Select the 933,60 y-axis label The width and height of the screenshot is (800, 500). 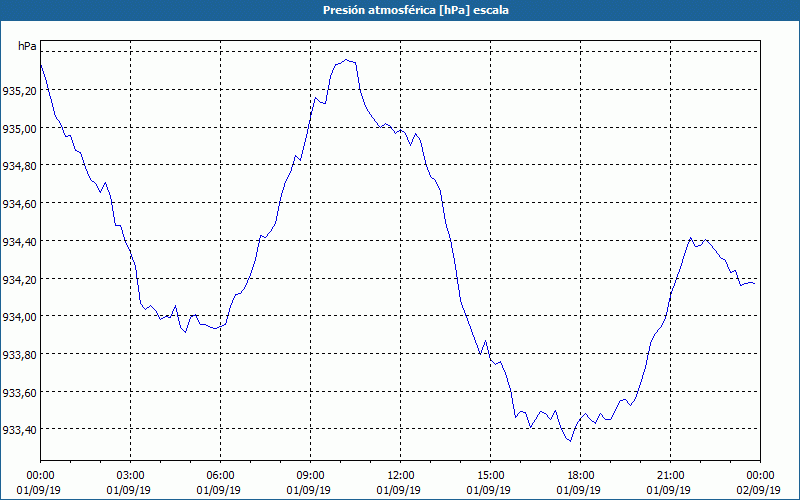pyautogui.click(x=19, y=392)
